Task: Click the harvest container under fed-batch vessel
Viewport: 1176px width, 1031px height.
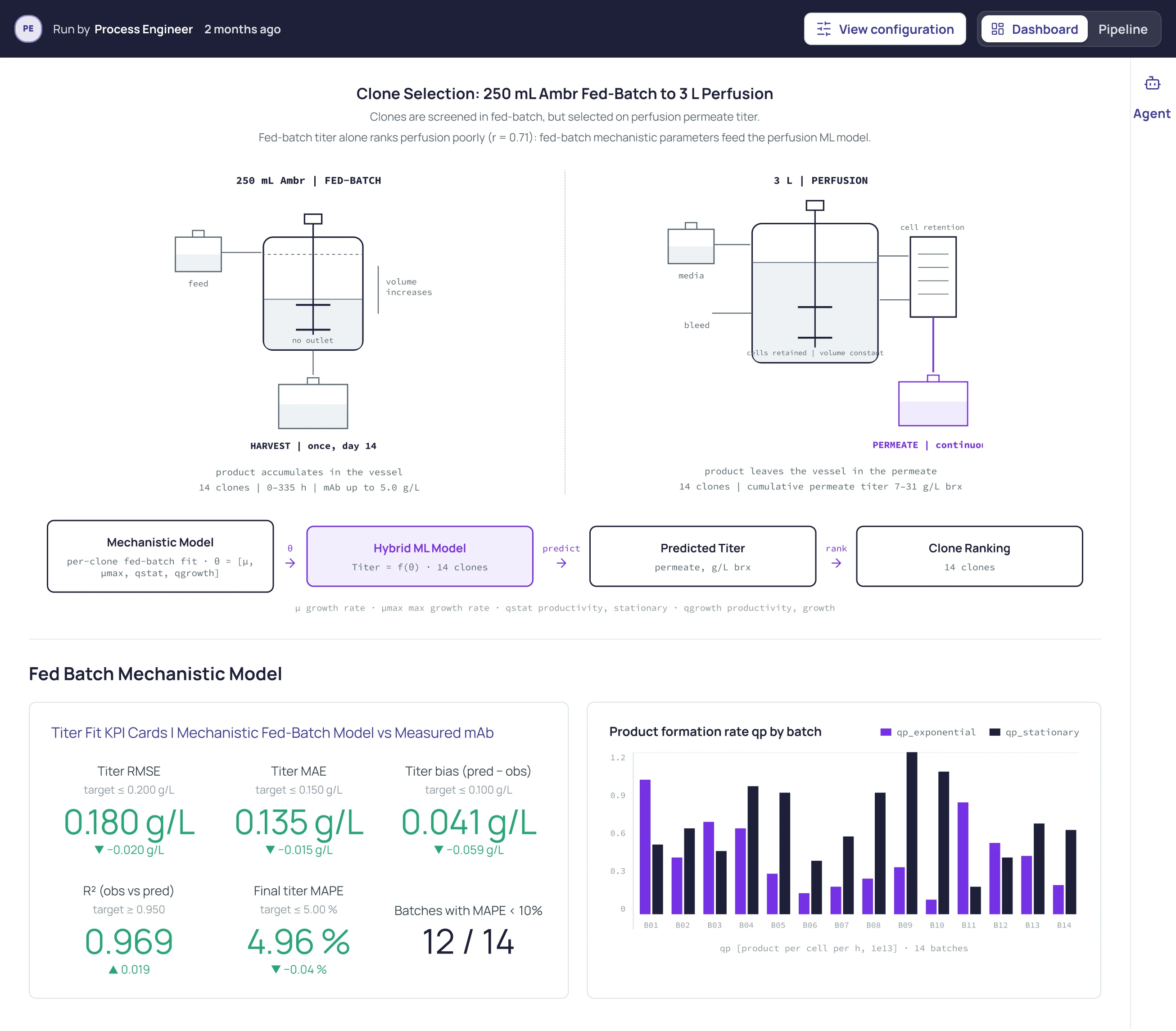Action: [x=312, y=403]
